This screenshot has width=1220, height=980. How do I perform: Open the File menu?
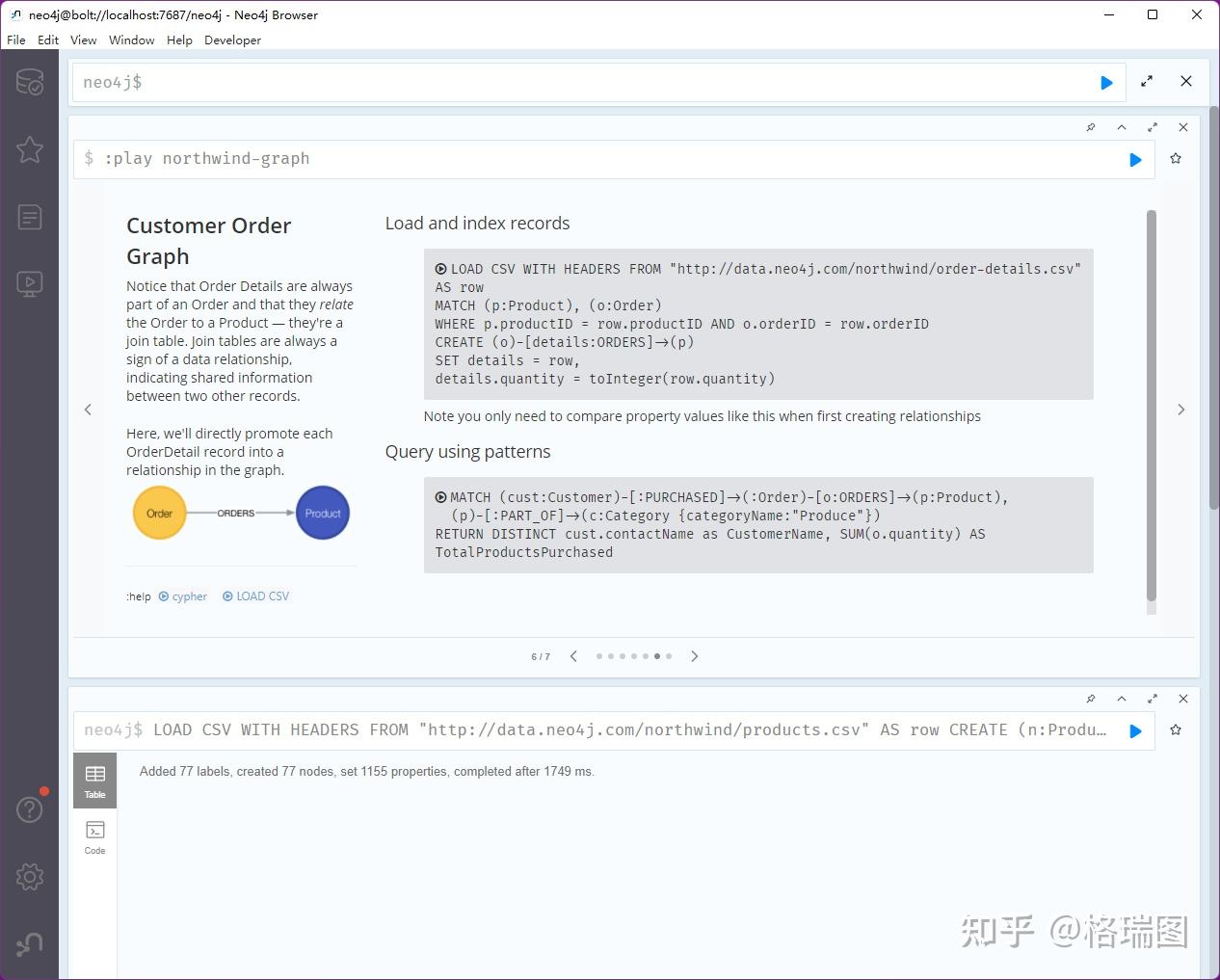click(16, 40)
